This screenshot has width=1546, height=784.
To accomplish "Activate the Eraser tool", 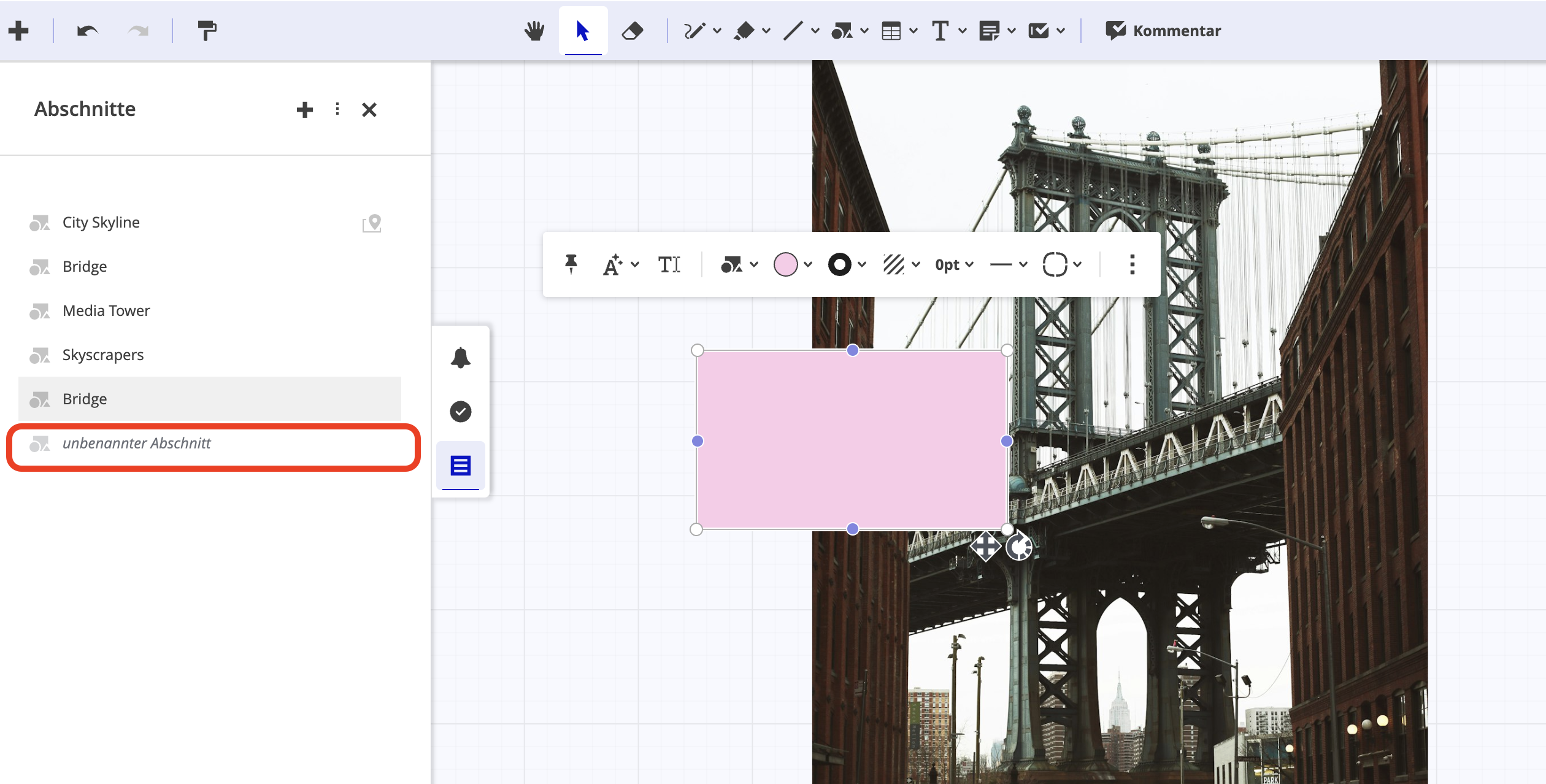I will [633, 30].
